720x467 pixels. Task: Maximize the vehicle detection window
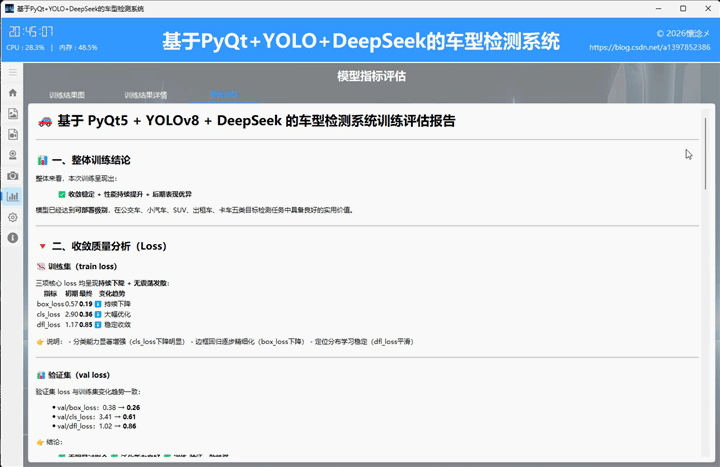pos(683,9)
